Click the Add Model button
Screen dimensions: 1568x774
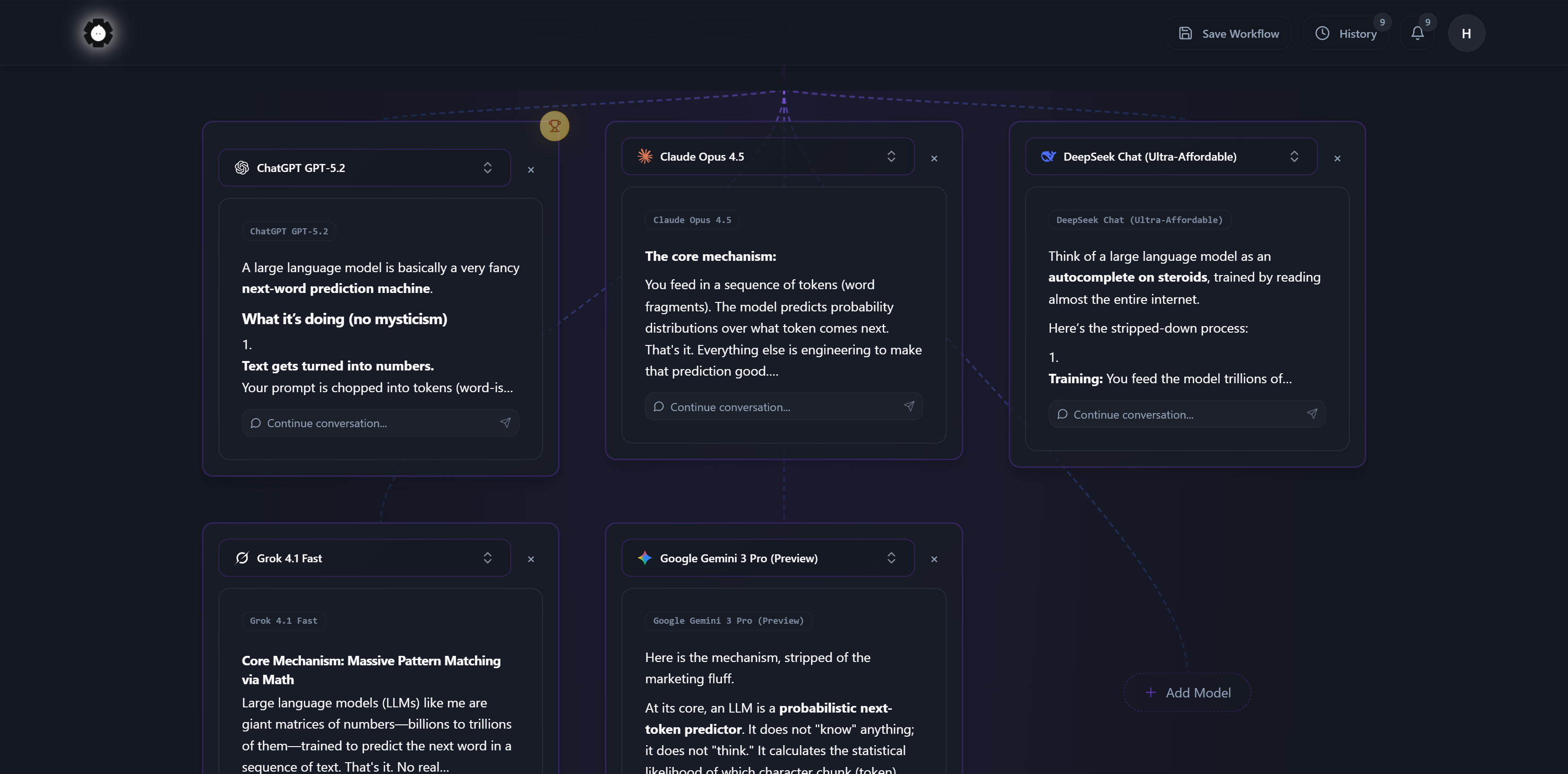1187,692
